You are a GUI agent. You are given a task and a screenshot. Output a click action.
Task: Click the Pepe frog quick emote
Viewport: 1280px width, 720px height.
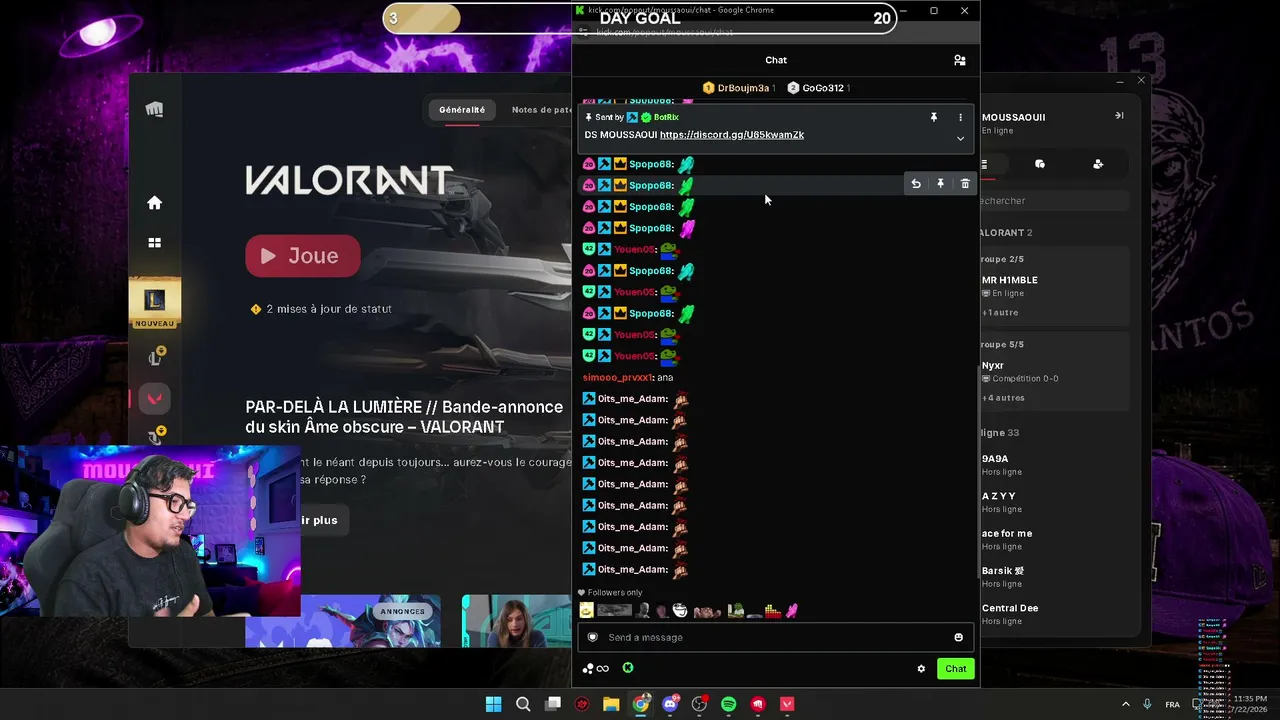point(735,610)
